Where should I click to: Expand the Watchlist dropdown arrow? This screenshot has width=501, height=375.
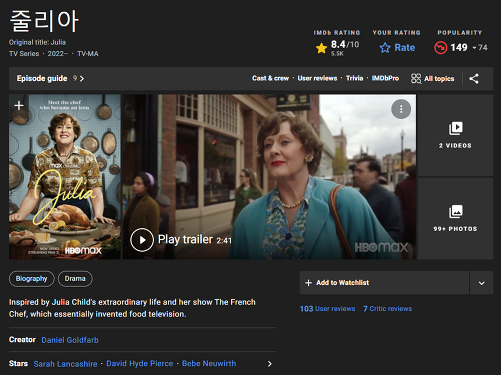(481, 283)
